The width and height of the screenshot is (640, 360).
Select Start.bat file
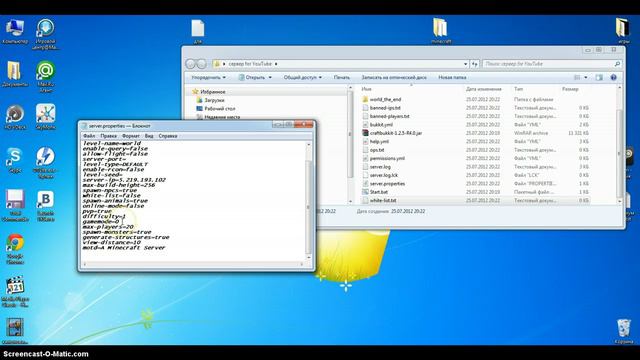coord(379,192)
